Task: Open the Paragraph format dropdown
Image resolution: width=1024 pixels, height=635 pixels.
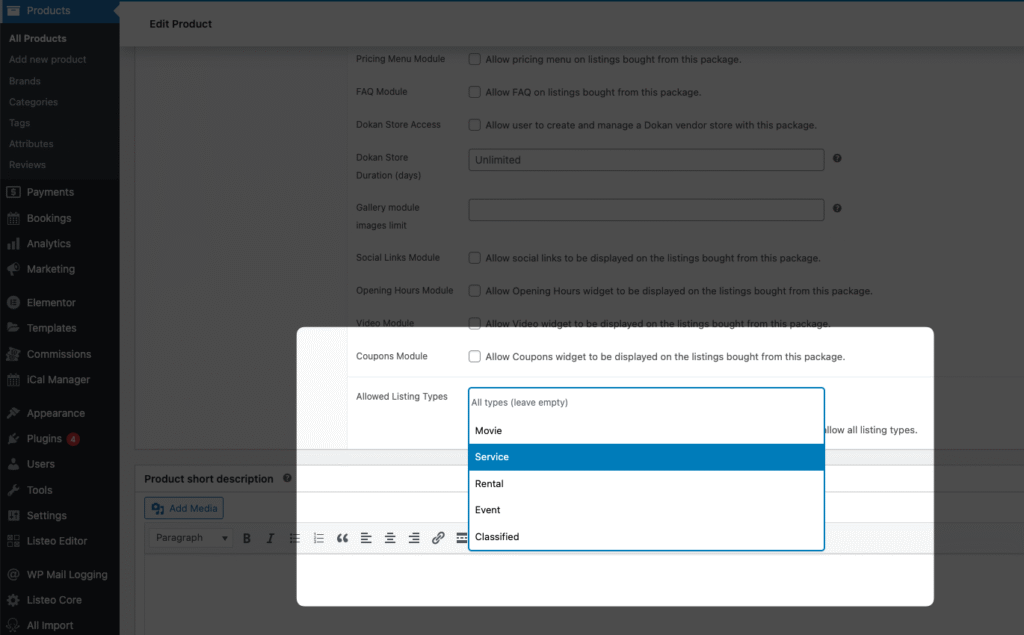Action: click(x=192, y=538)
